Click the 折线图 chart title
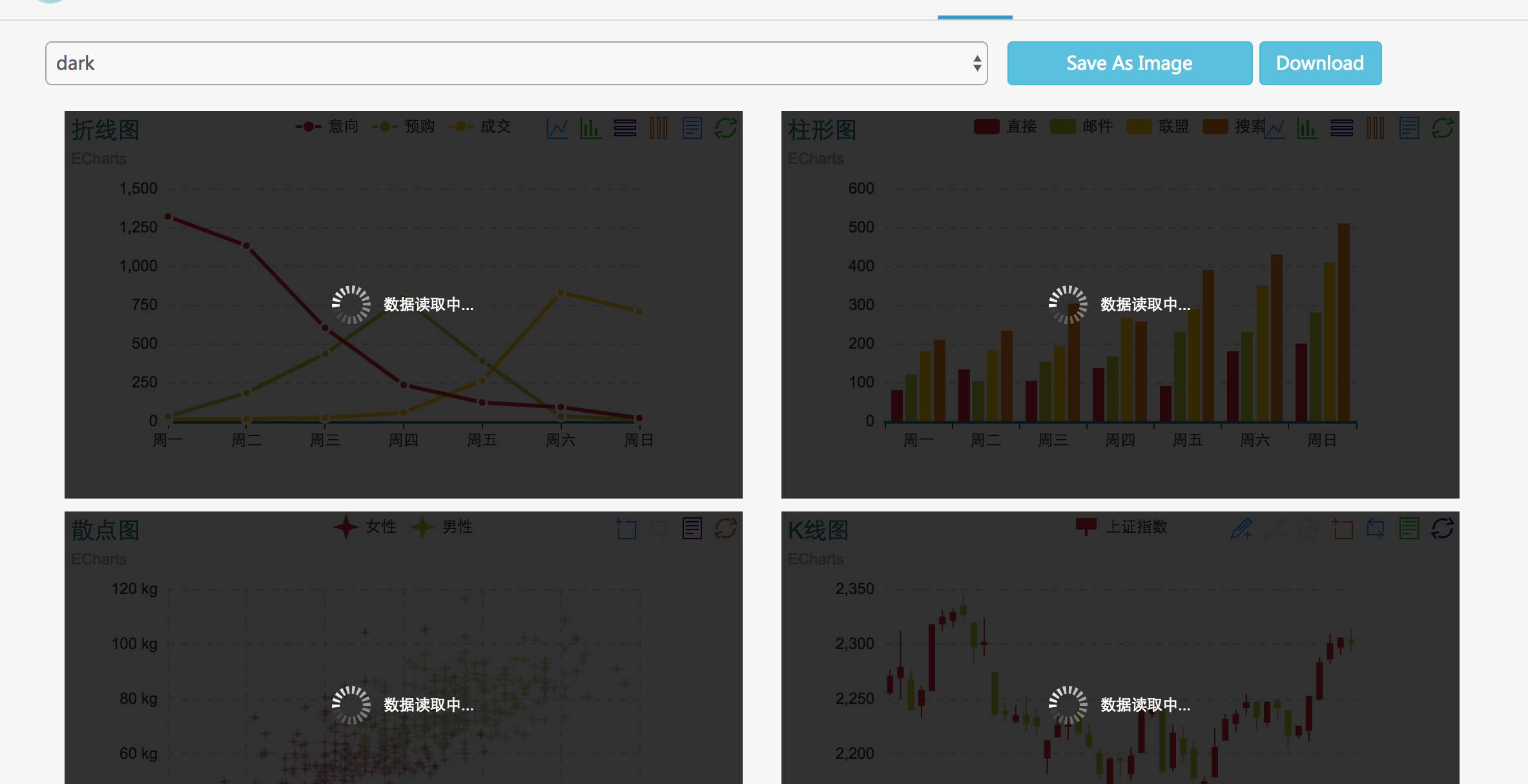Screen dimensions: 1528x784 coord(105,130)
